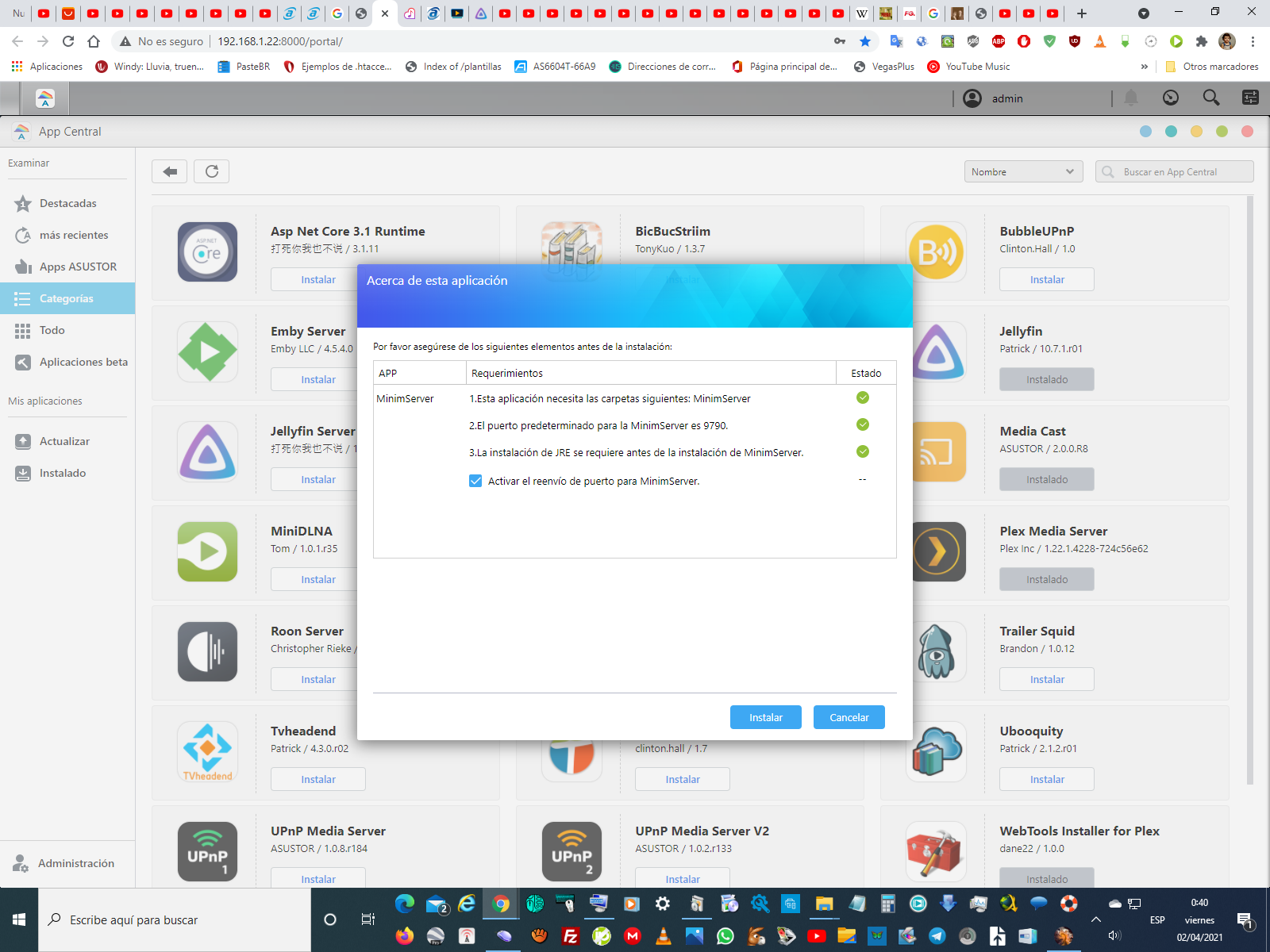The image size is (1270, 952).
Task: Open the admin user account icon
Action: [x=972, y=98]
